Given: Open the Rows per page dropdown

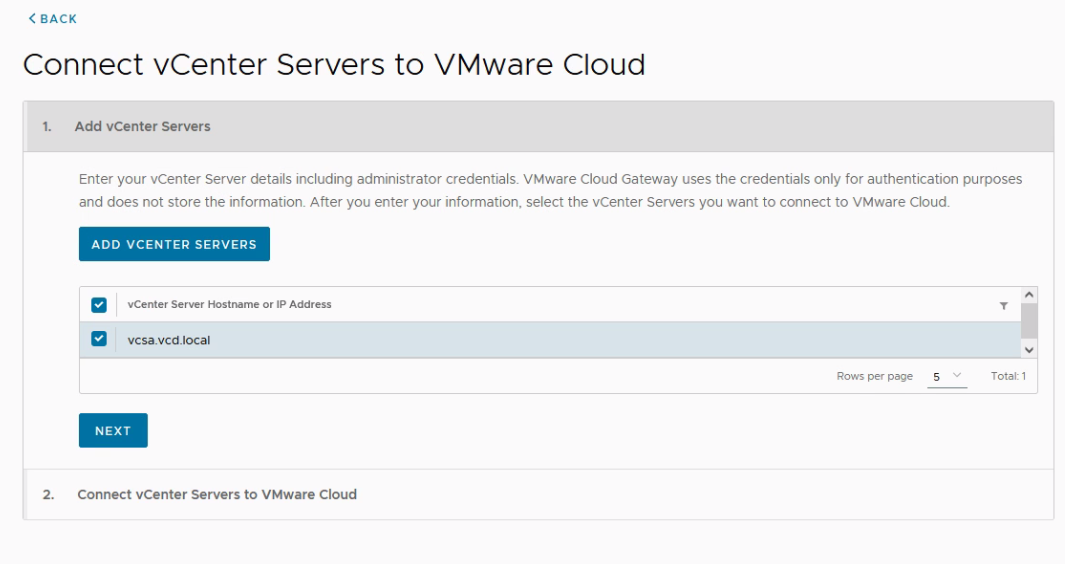Looking at the screenshot, I should click(x=946, y=377).
